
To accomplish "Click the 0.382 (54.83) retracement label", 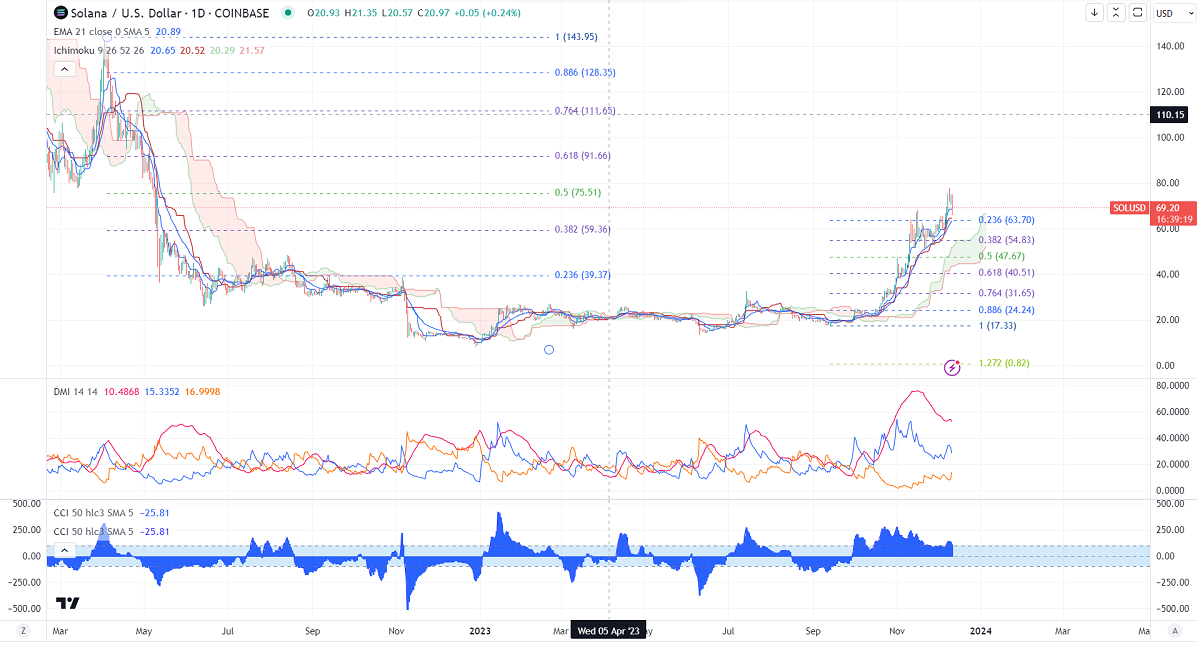I will [x=1006, y=240].
